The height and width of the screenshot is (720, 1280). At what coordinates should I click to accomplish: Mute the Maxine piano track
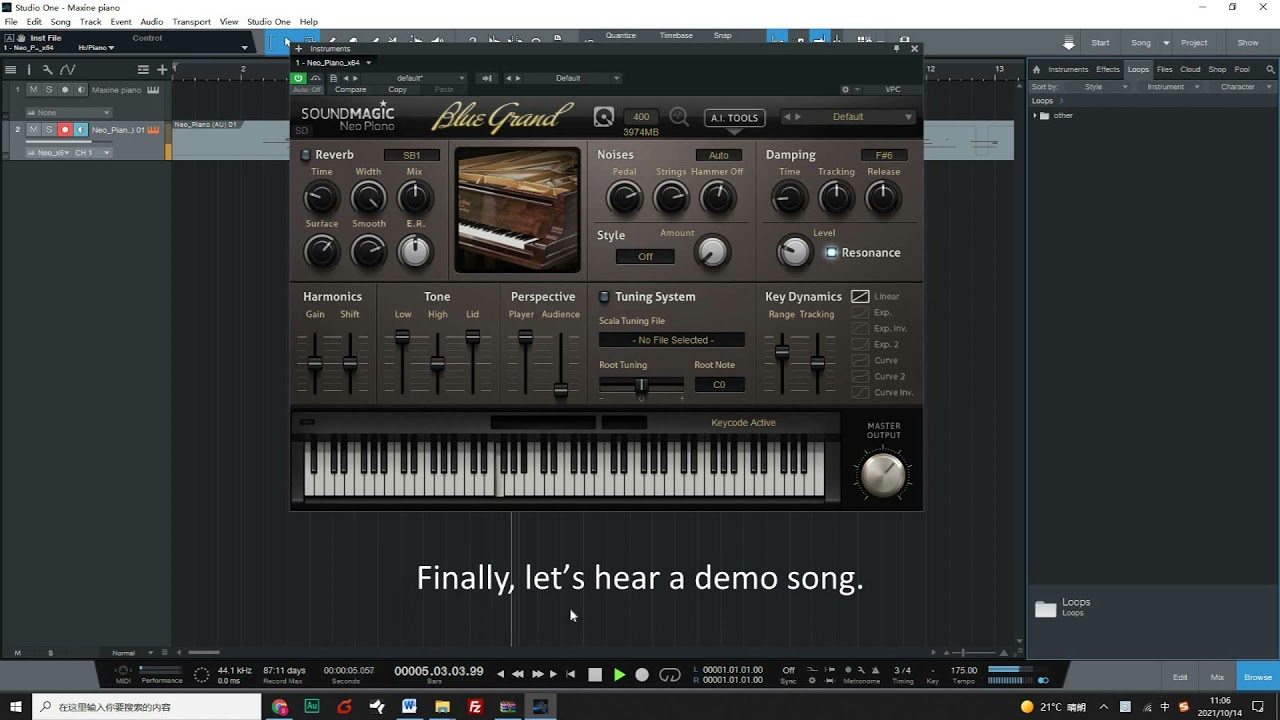click(33, 90)
